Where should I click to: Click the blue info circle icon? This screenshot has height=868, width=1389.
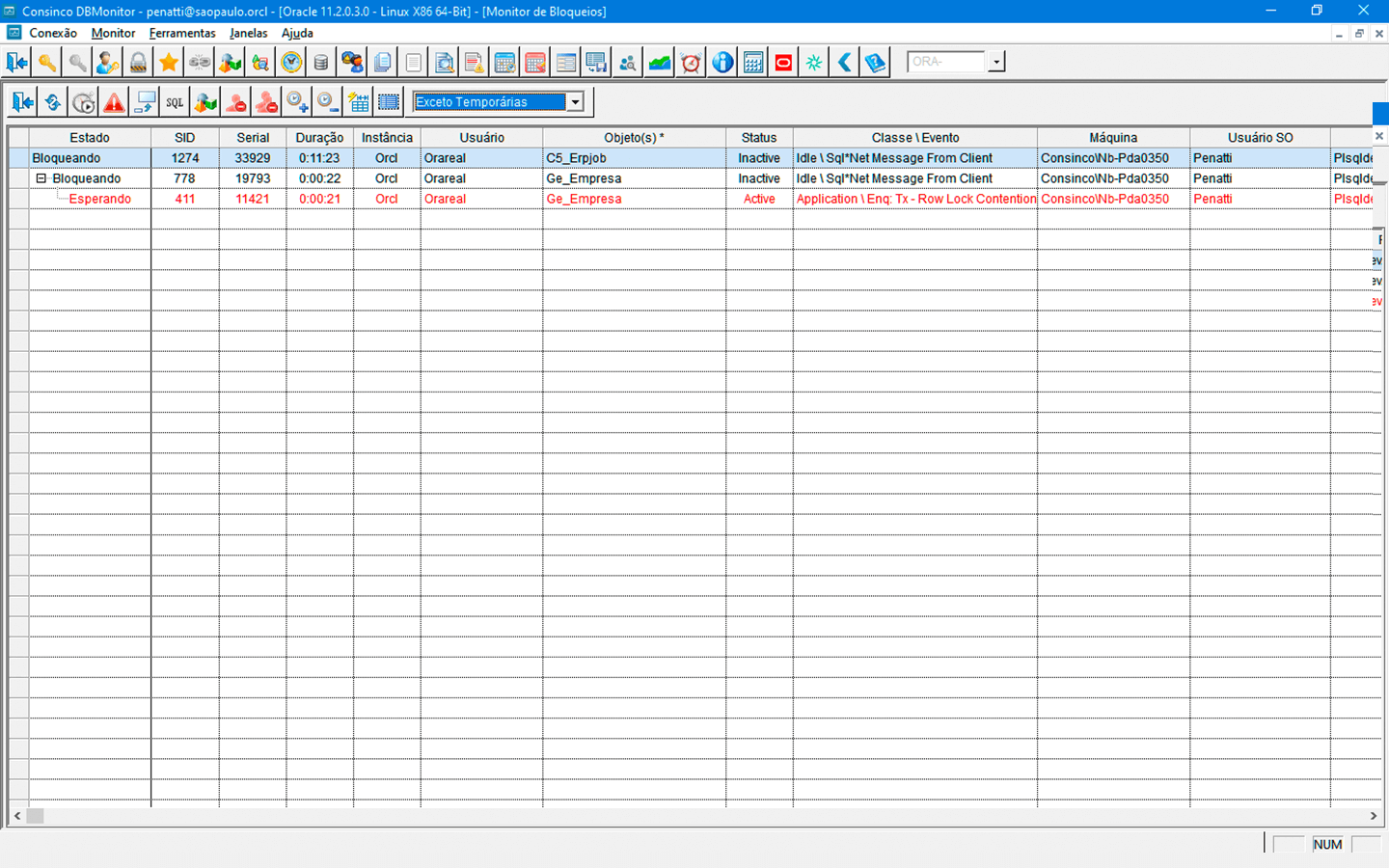(x=722, y=63)
